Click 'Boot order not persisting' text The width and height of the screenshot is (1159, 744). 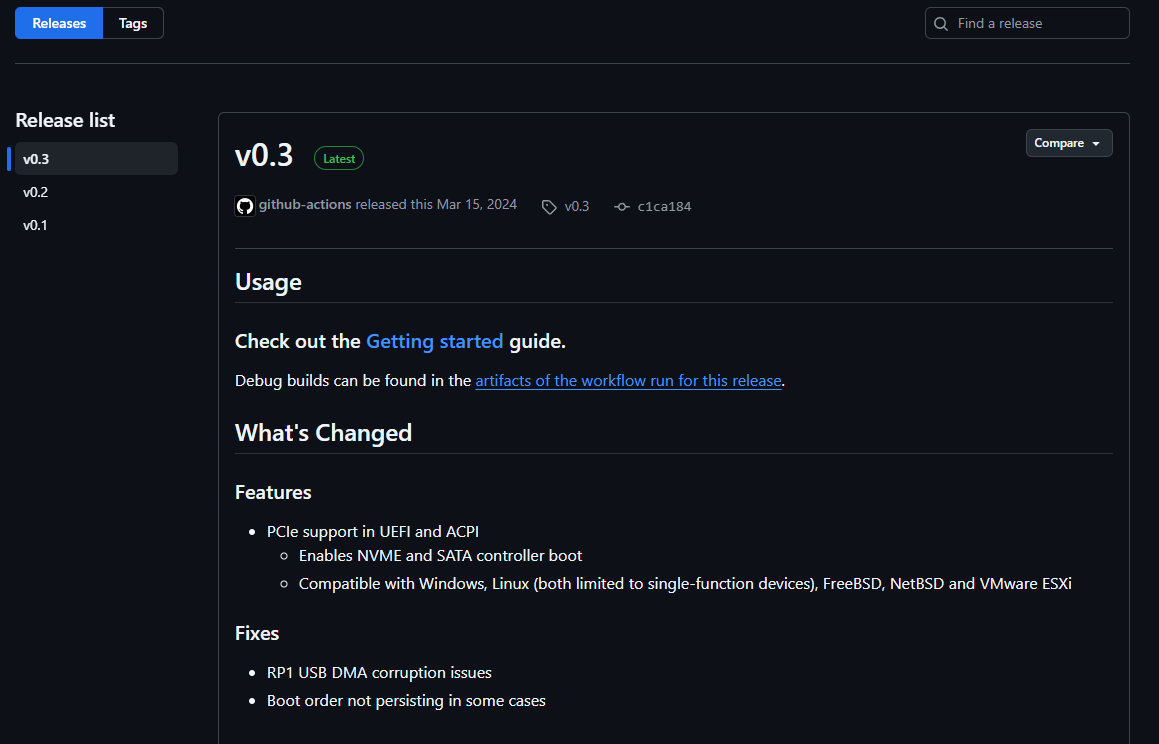pyautogui.click(x=356, y=700)
